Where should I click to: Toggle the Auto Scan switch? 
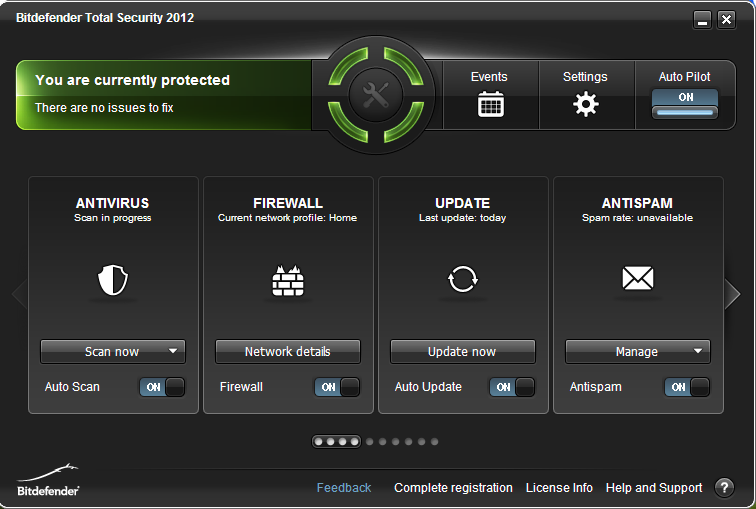tap(162, 387)
